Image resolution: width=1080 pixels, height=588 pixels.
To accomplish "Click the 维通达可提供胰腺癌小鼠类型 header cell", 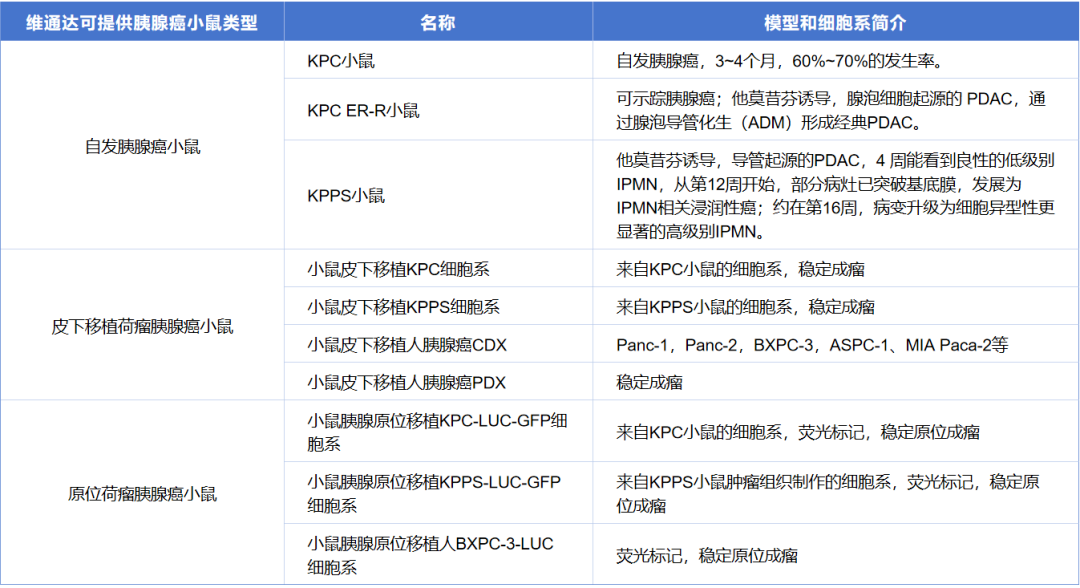I will 142,22.
